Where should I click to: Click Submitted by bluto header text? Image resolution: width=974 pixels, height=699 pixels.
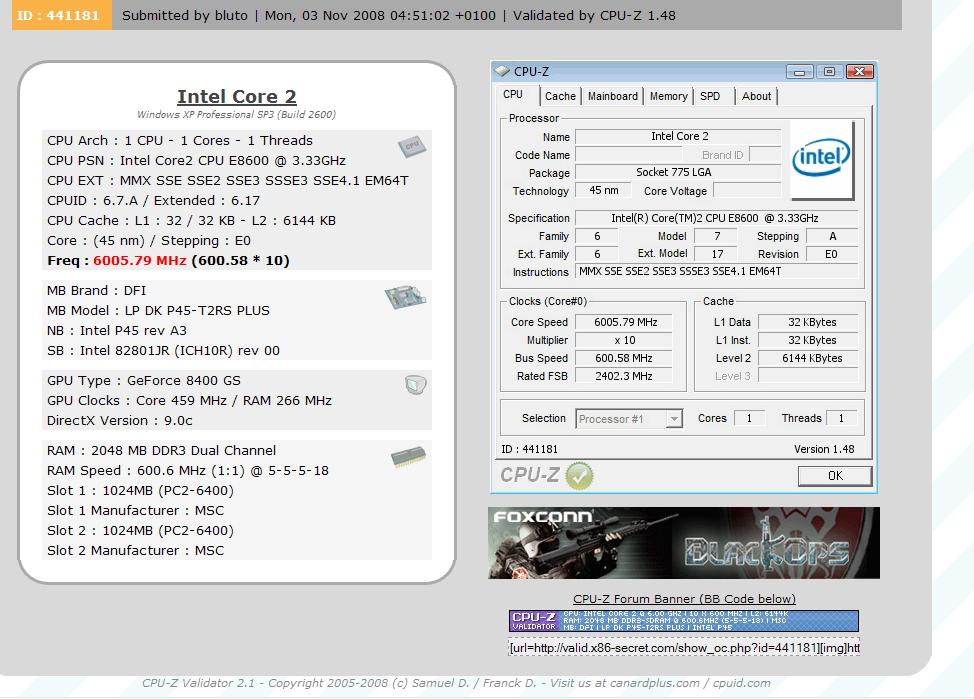(184, 16)
